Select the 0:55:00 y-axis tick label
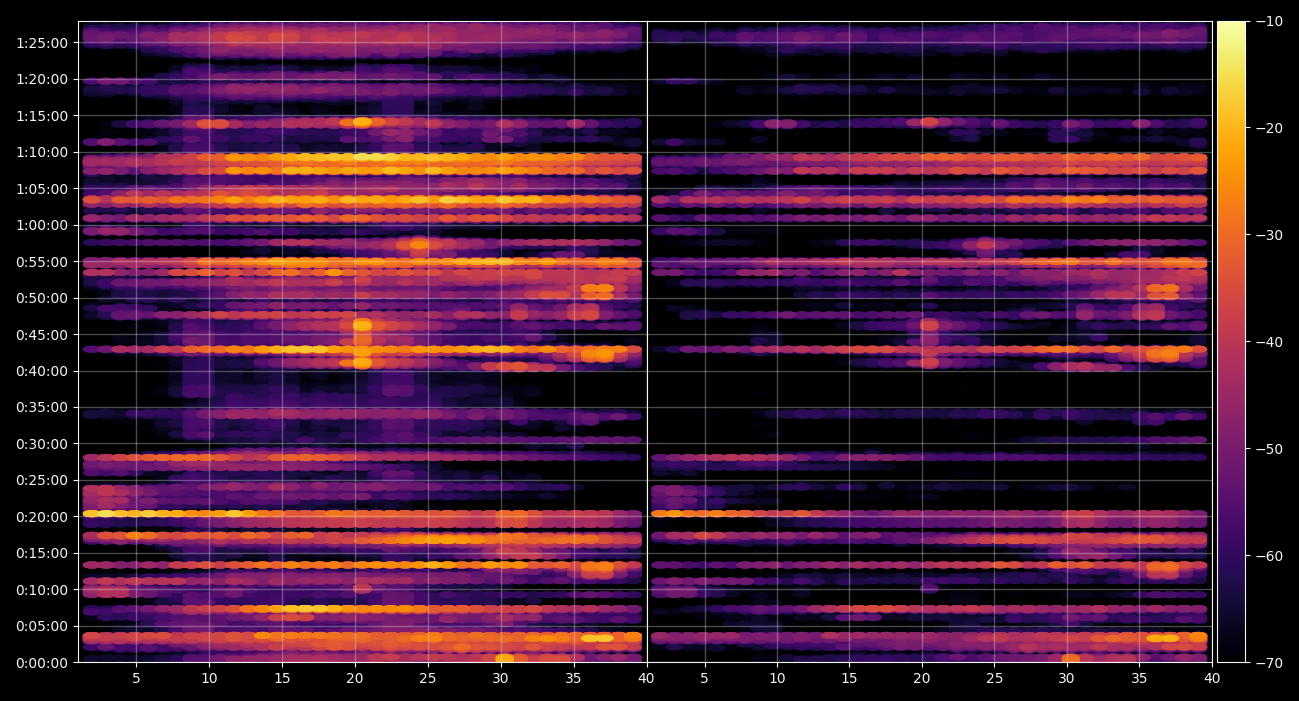Image resolution: width=1299 pixels, height=701 pixels. click(x=42, y=262)
